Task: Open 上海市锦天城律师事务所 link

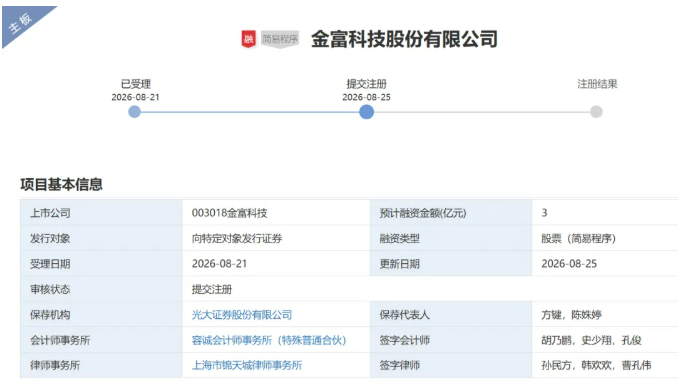Action: point(247,365)
